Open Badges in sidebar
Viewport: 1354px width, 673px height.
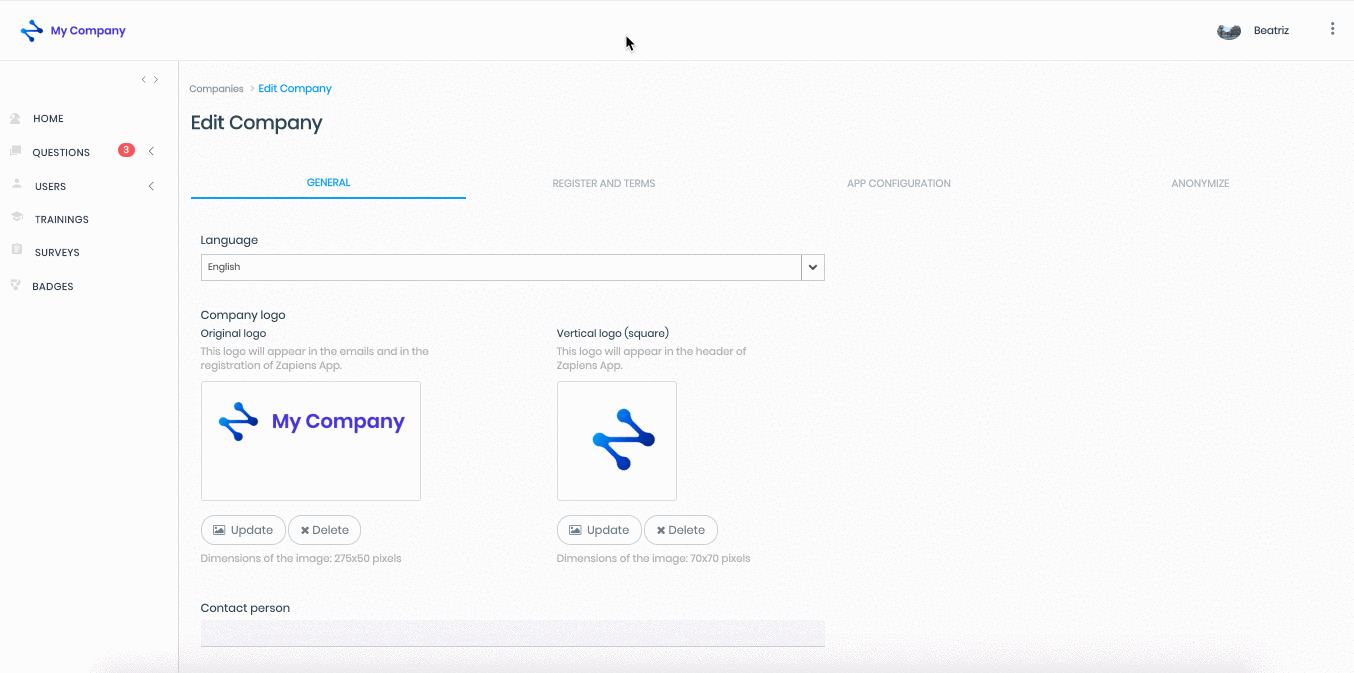[53, 287]
